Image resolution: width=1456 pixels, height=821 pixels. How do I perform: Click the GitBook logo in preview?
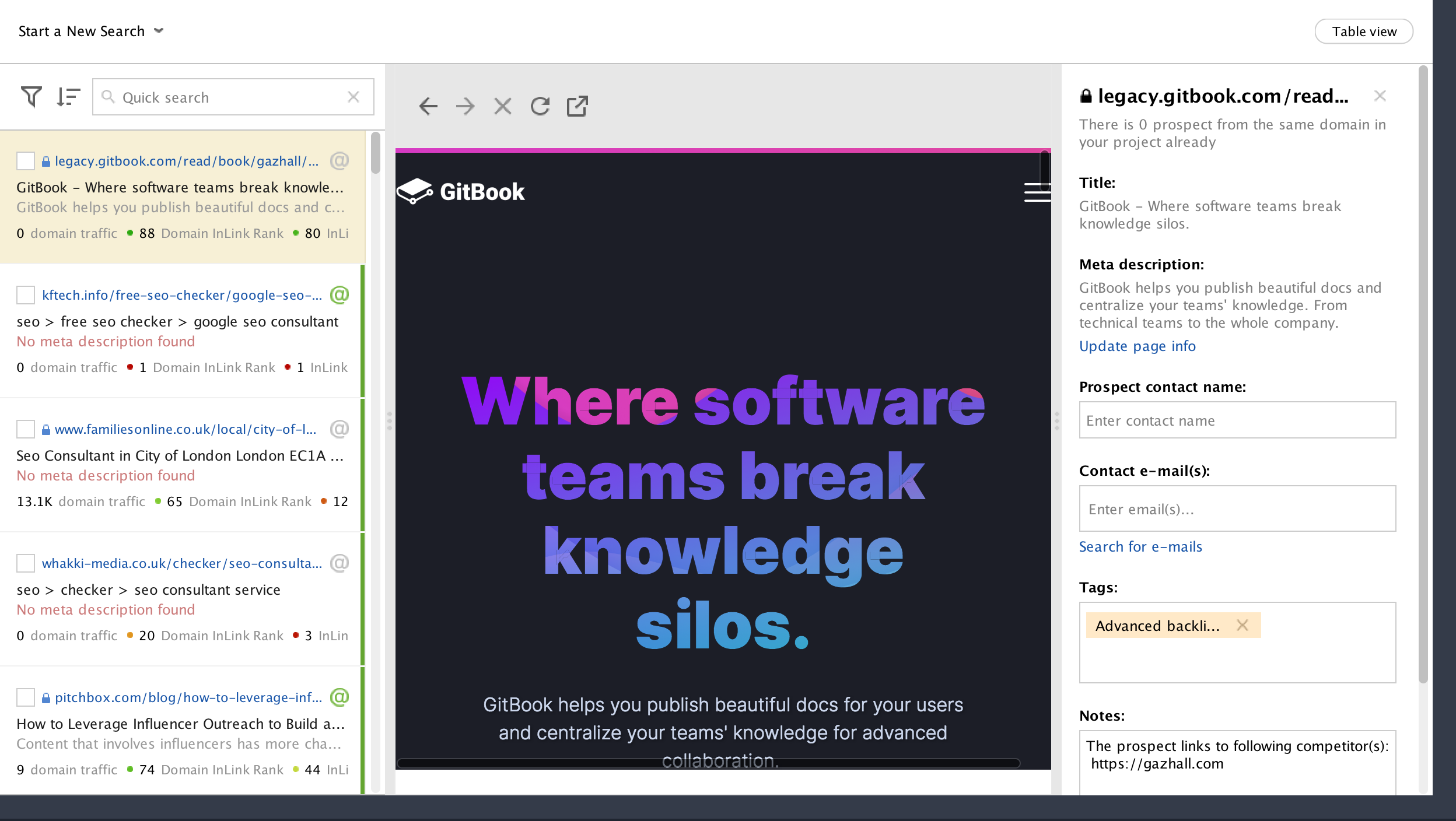click(461, 191)
